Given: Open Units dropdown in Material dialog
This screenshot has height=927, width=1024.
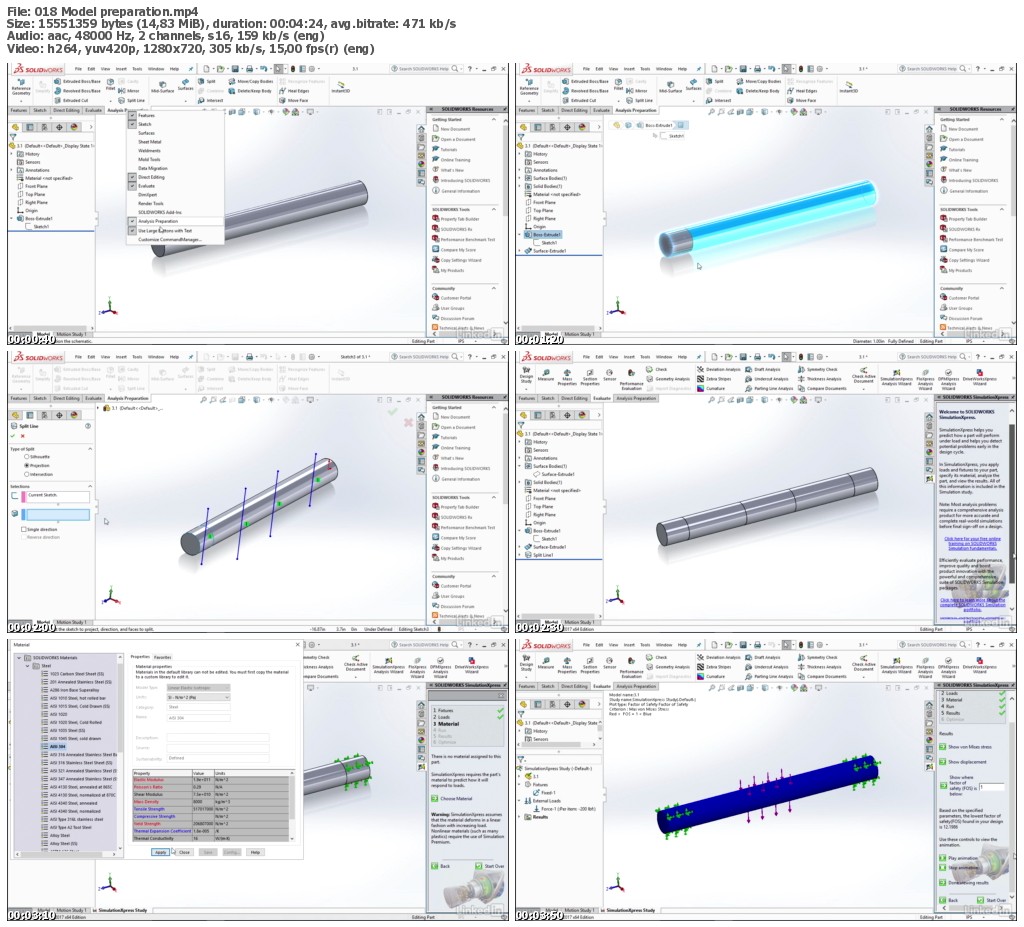Looking at the screenshot, I should pos(198,698).
